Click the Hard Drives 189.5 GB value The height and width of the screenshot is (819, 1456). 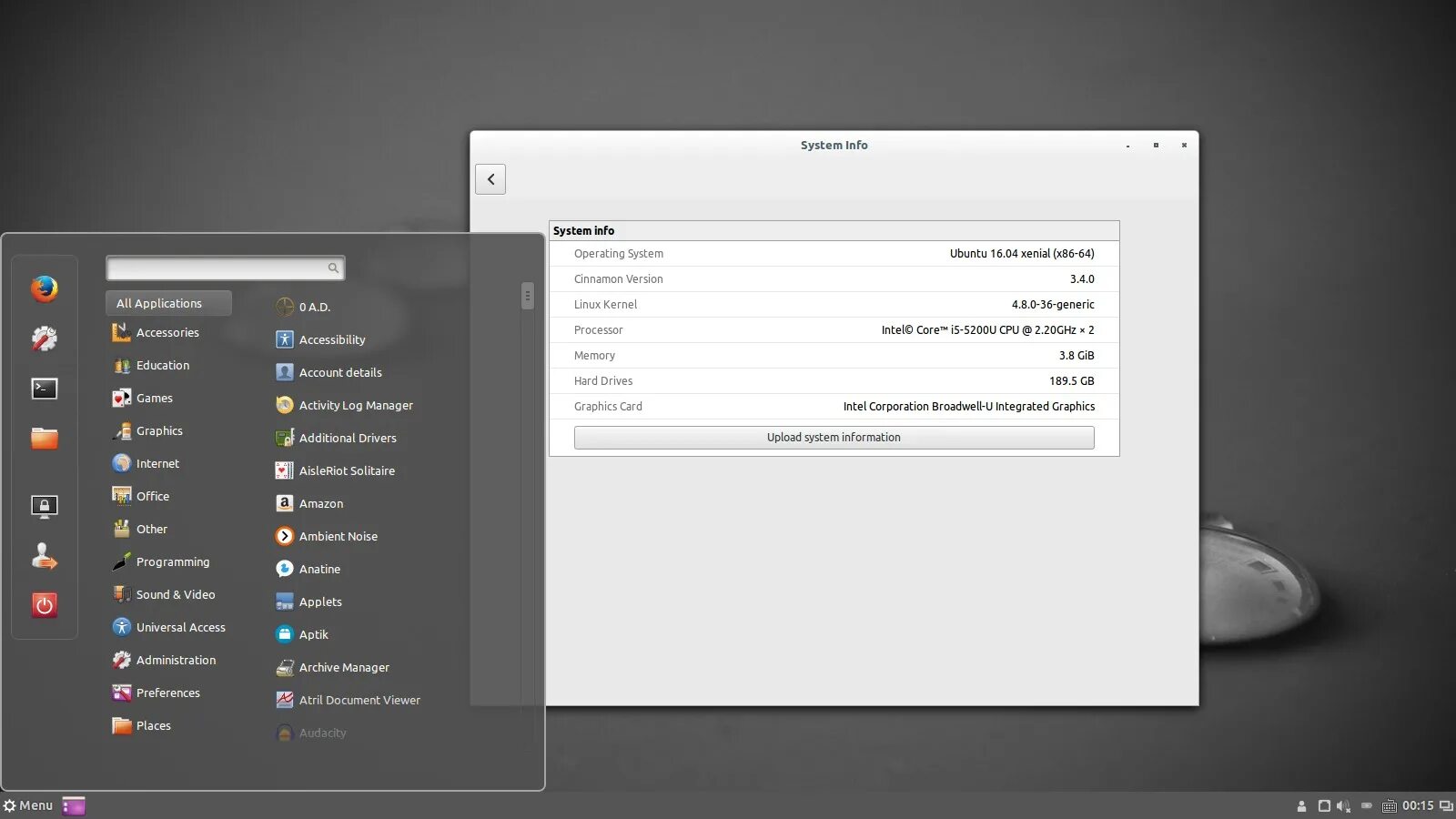pos(1072,381)
